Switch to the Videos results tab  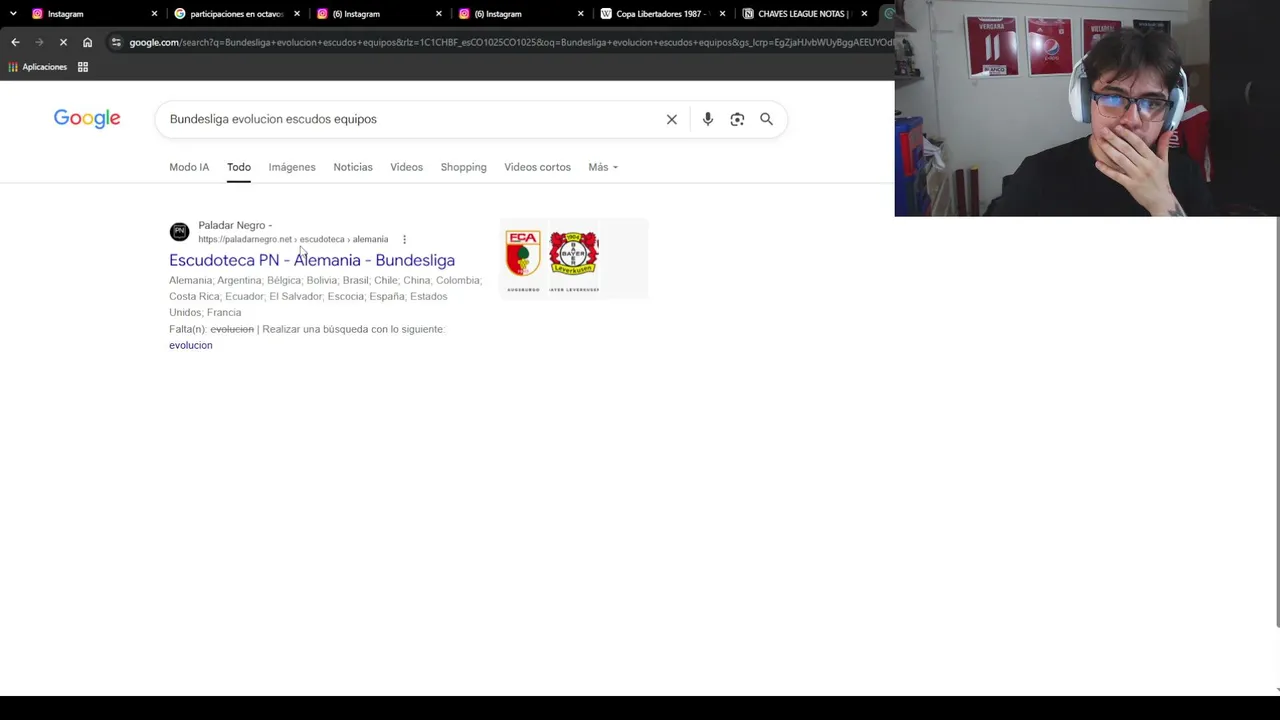406,167
